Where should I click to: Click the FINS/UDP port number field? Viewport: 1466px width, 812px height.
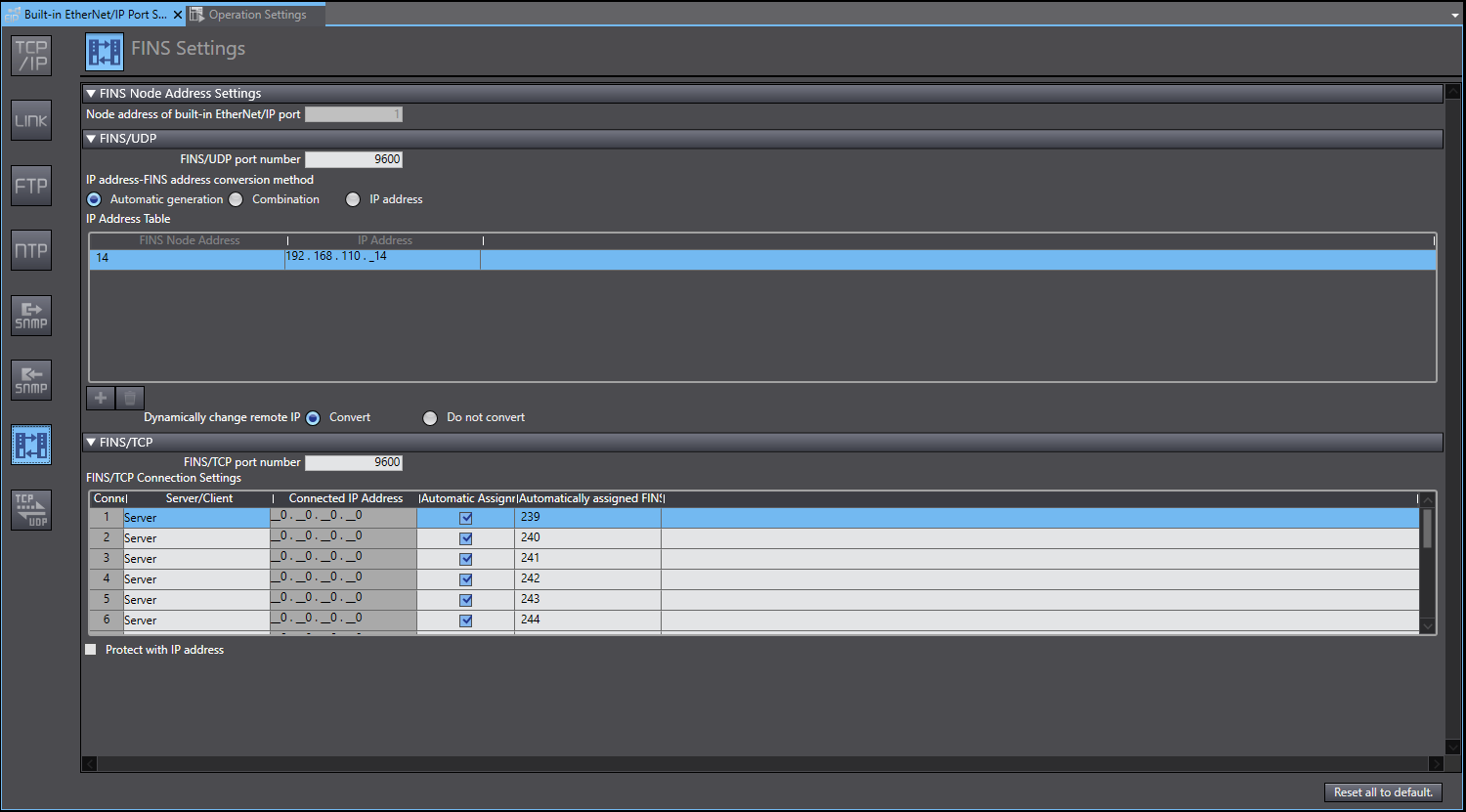tap(354, 158)
